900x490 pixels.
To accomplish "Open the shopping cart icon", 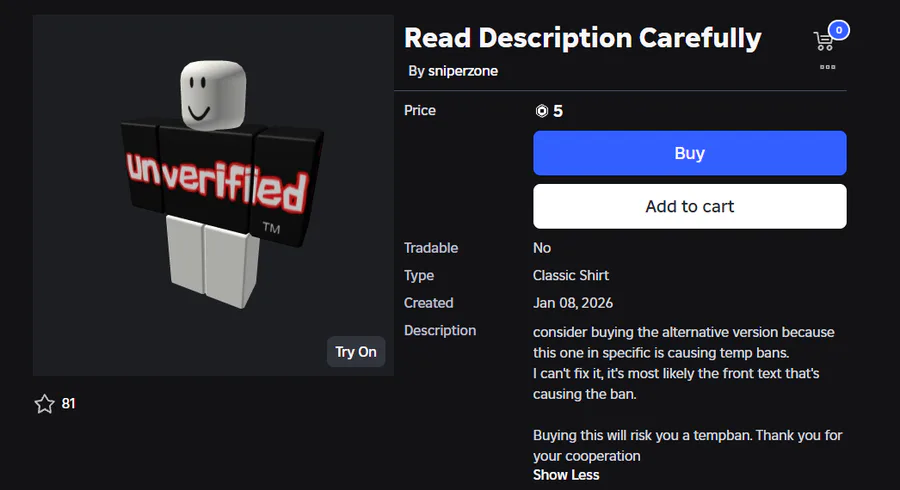I will pos(824,41).
